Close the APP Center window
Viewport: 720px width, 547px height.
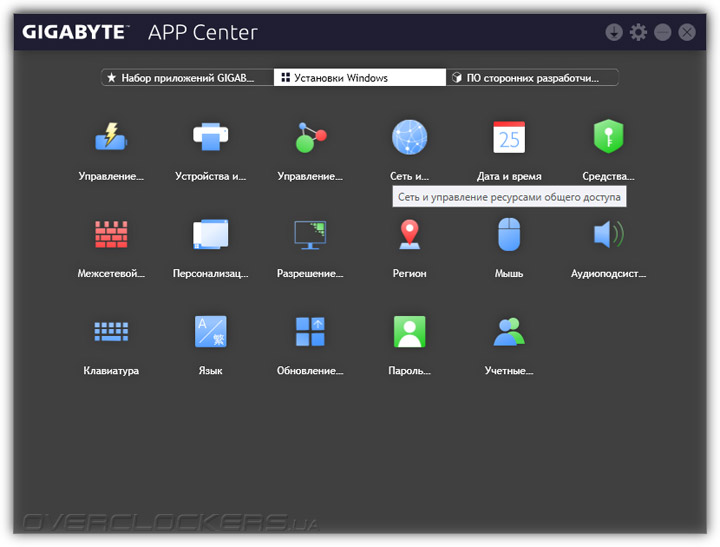click(x=687, y=32)
